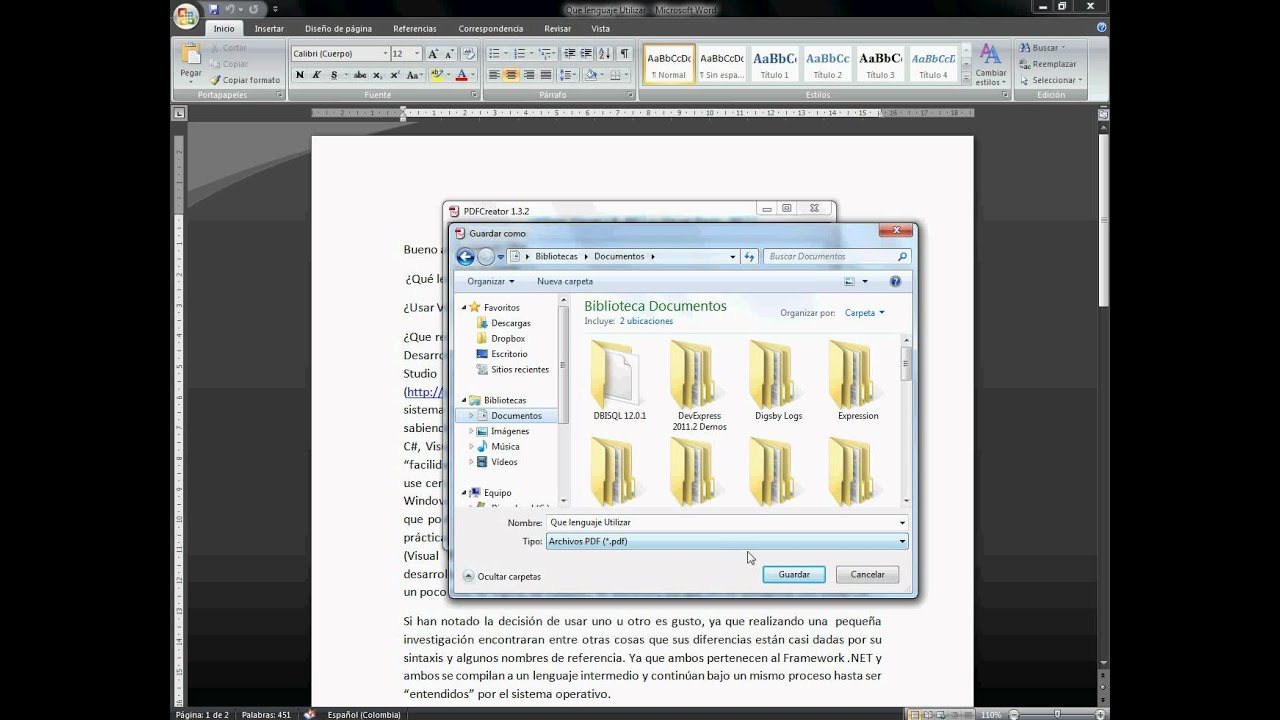Screen dimensions: 1280x720
Task: Expand the Imágenes library node
Action: tap(471, 431)
